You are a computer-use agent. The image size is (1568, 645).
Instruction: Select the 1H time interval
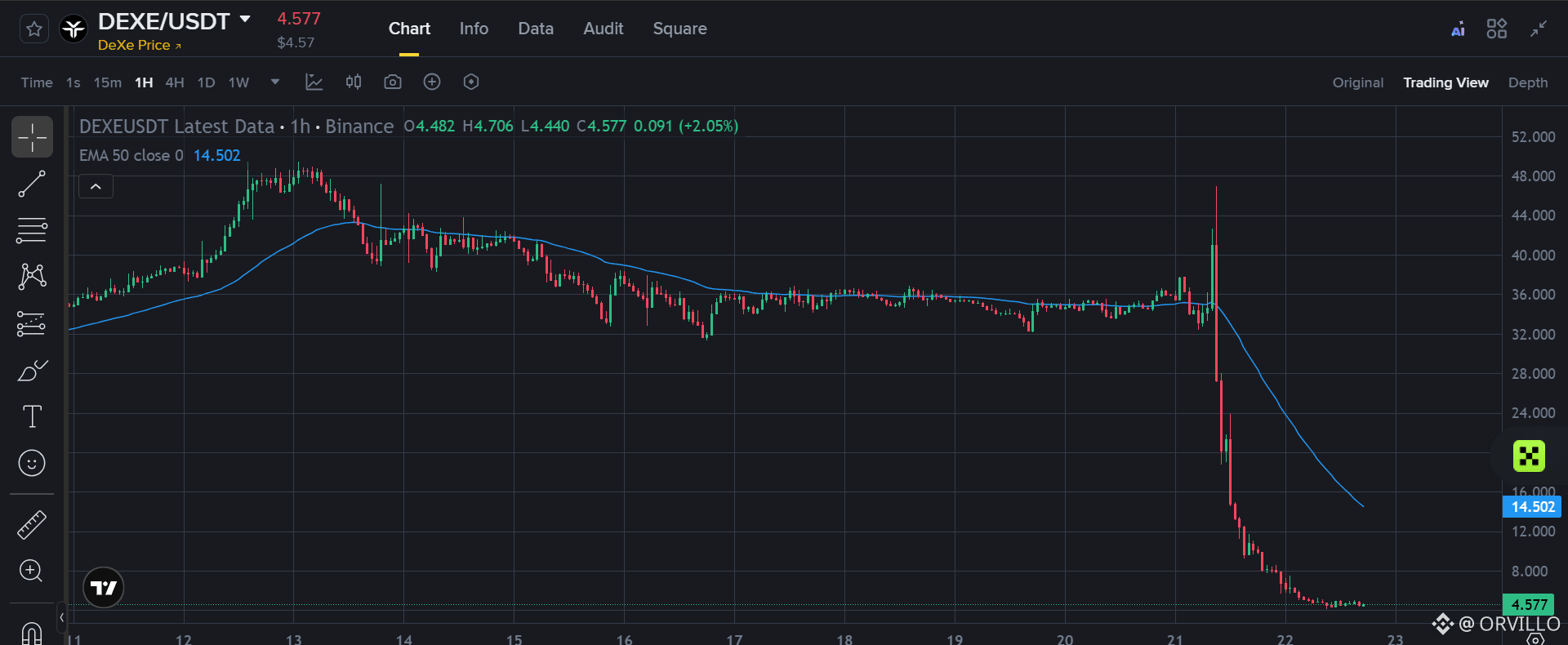(144, 82)
